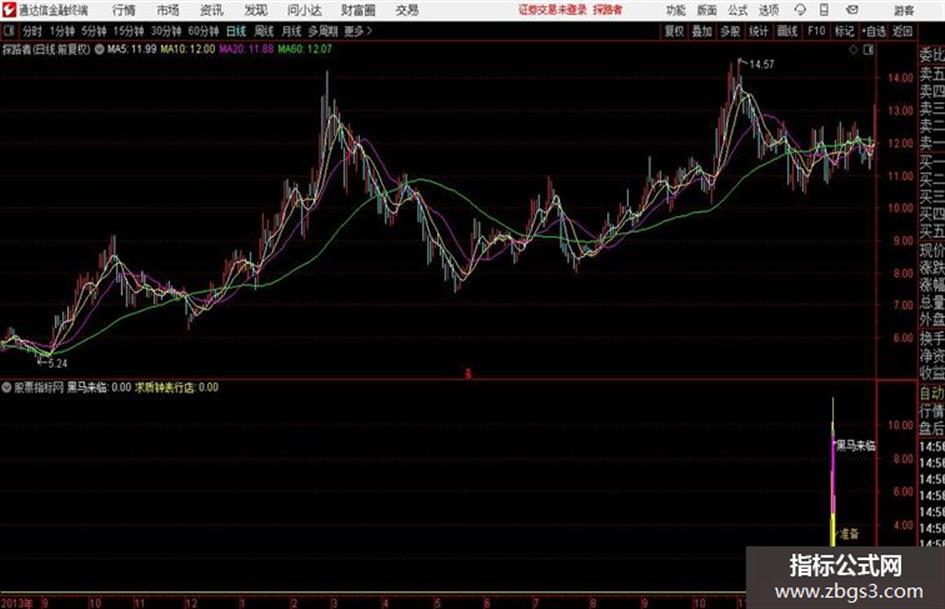
Task: Expand the main chart indicator dropdown beside 探路者
Action: (99, 49)
